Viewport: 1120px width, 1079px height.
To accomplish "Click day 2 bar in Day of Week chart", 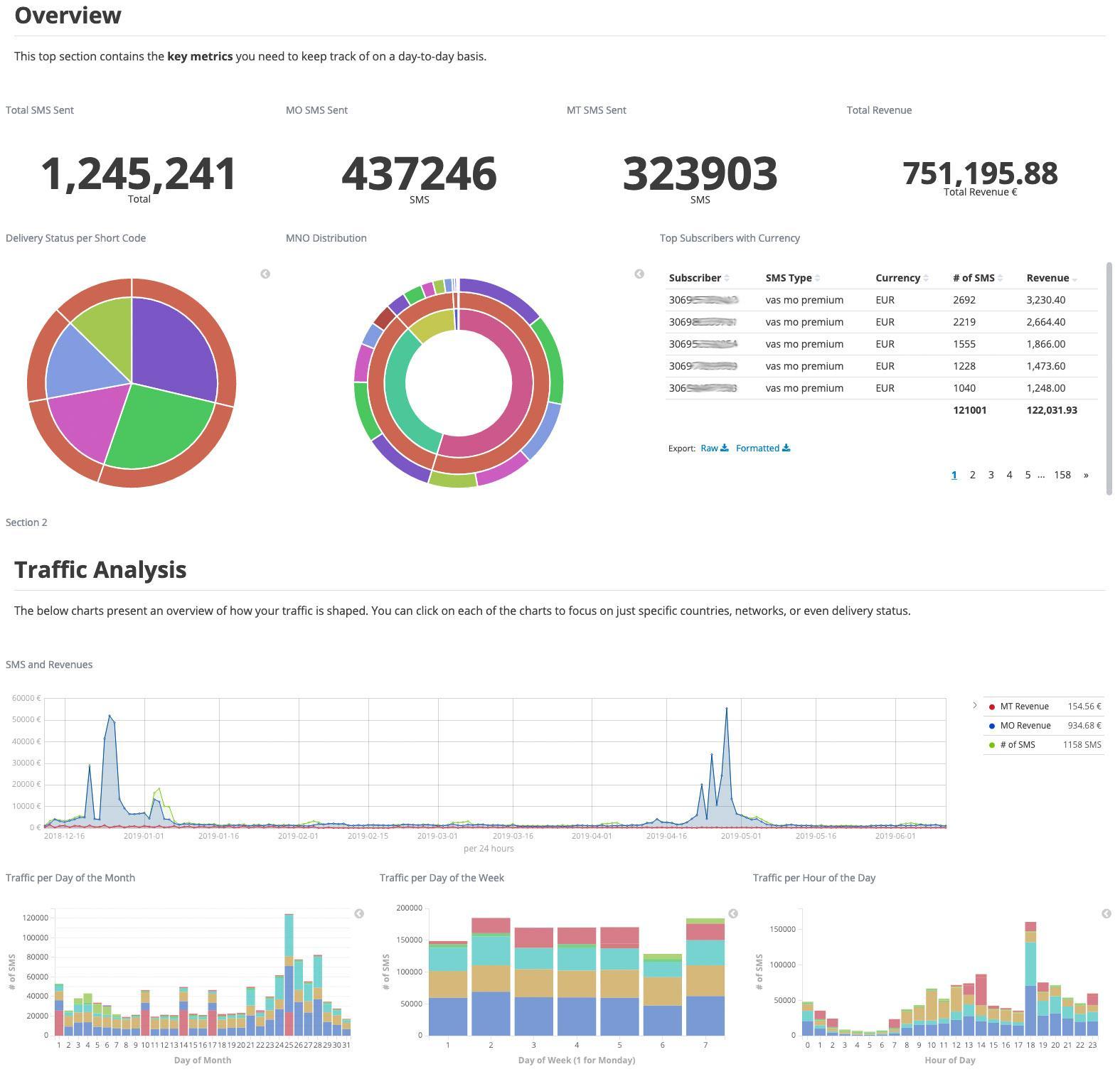I will tap(491, 977).
